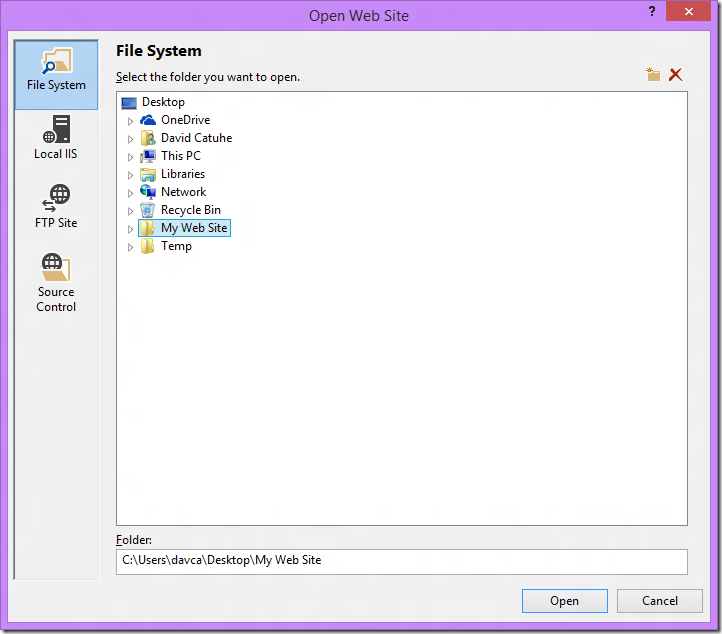Select the Libraries label
722x634 pixels.
(183, 174)
